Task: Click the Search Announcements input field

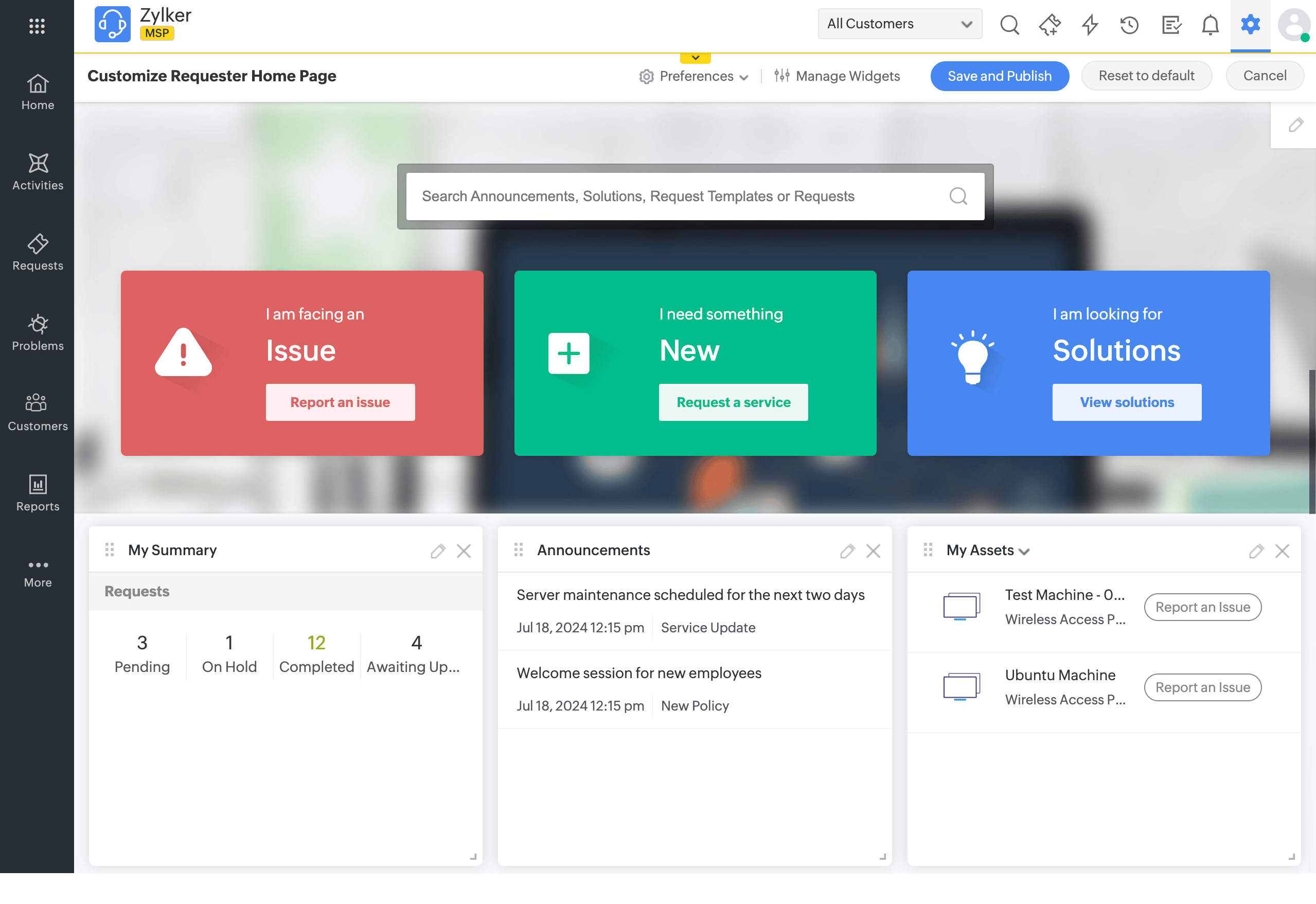Action: (680, 196)
